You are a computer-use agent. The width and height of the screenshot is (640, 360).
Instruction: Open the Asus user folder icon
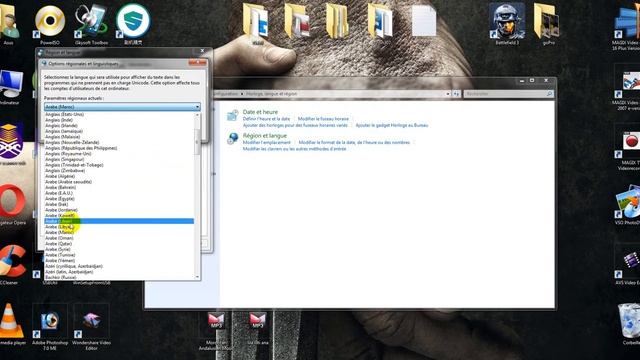coord(8,24)
